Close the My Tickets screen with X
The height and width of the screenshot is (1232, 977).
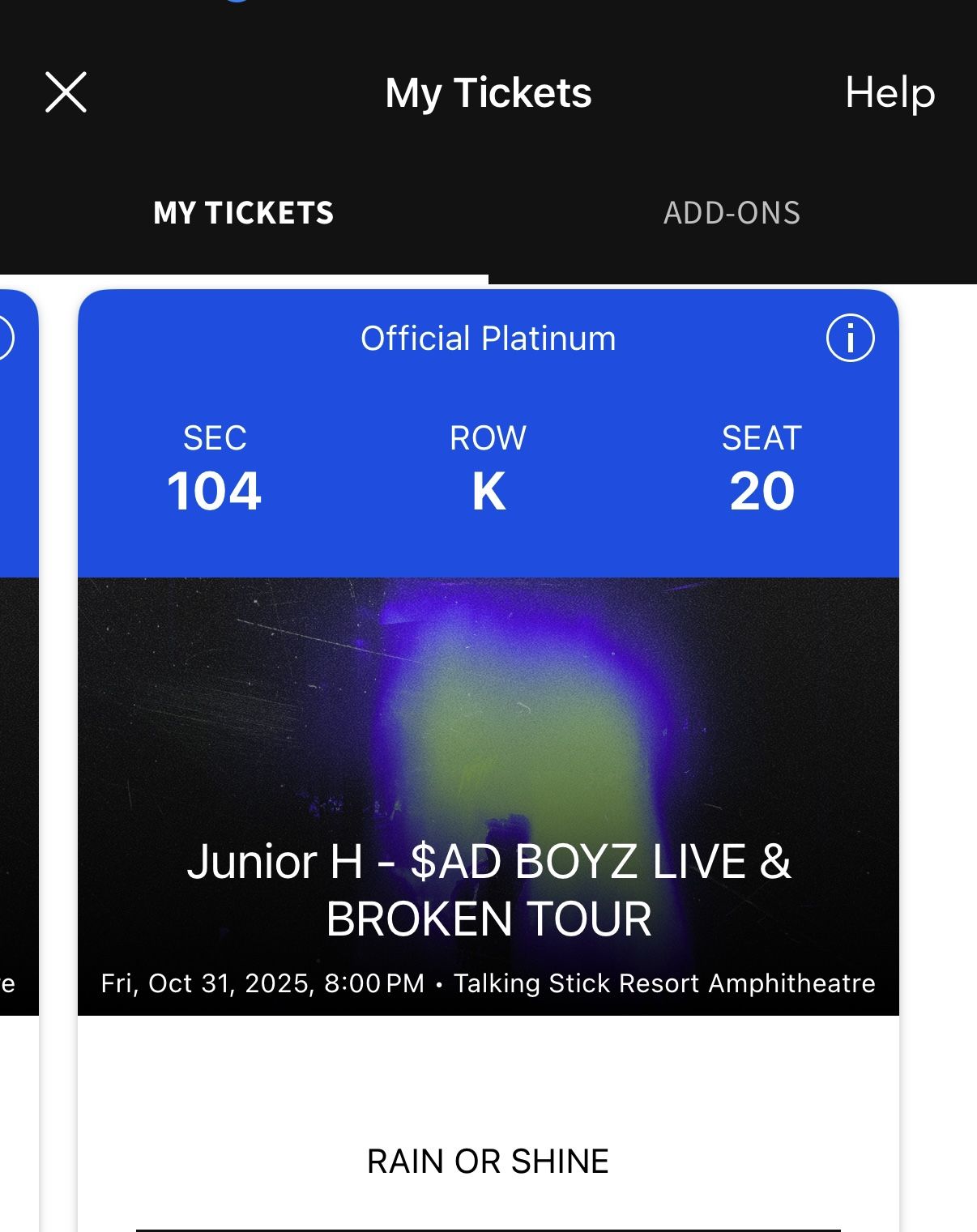point(66,92)
